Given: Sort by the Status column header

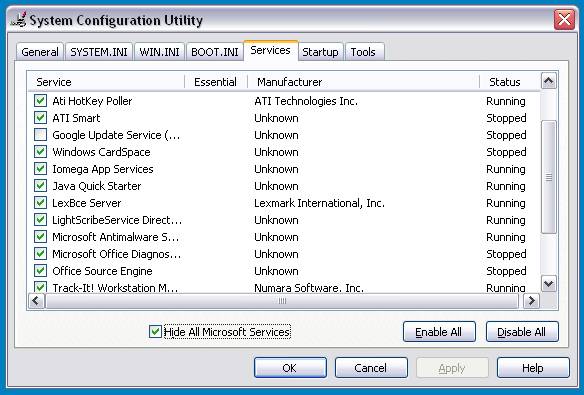Looking at the screenshot, I should [x=510, y=82].
